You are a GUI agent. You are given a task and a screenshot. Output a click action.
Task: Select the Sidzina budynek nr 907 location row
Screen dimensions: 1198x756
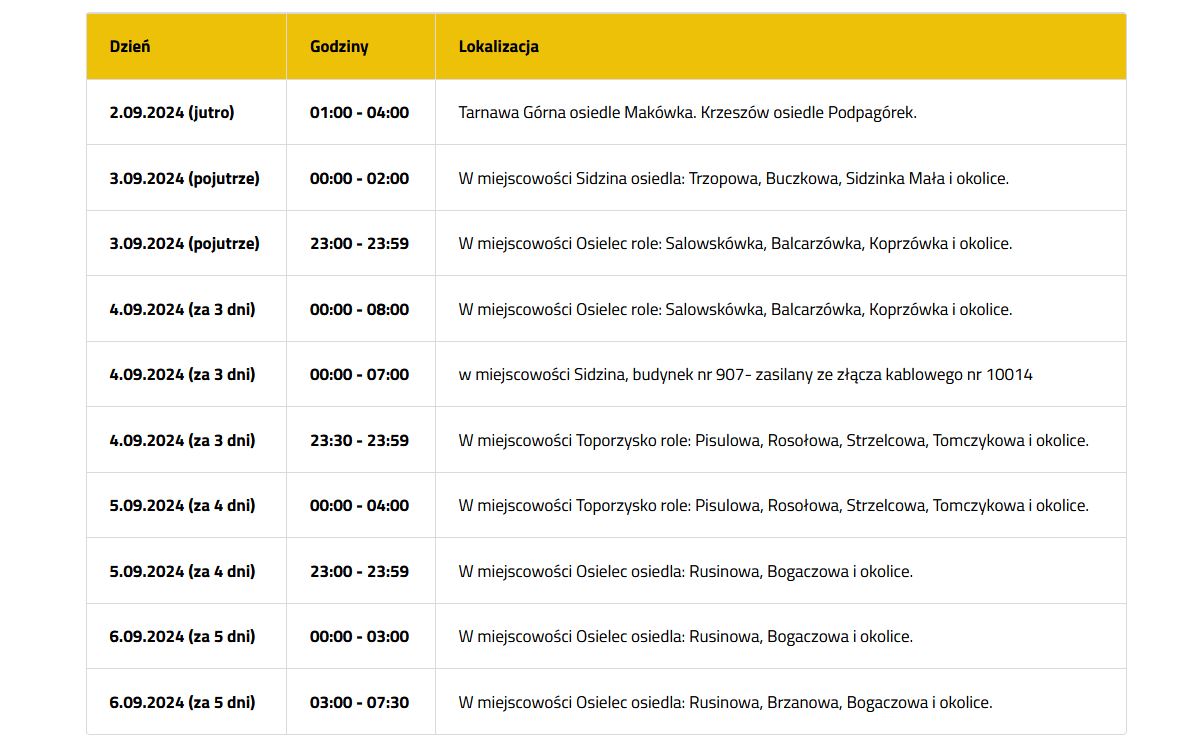(745, 375)
